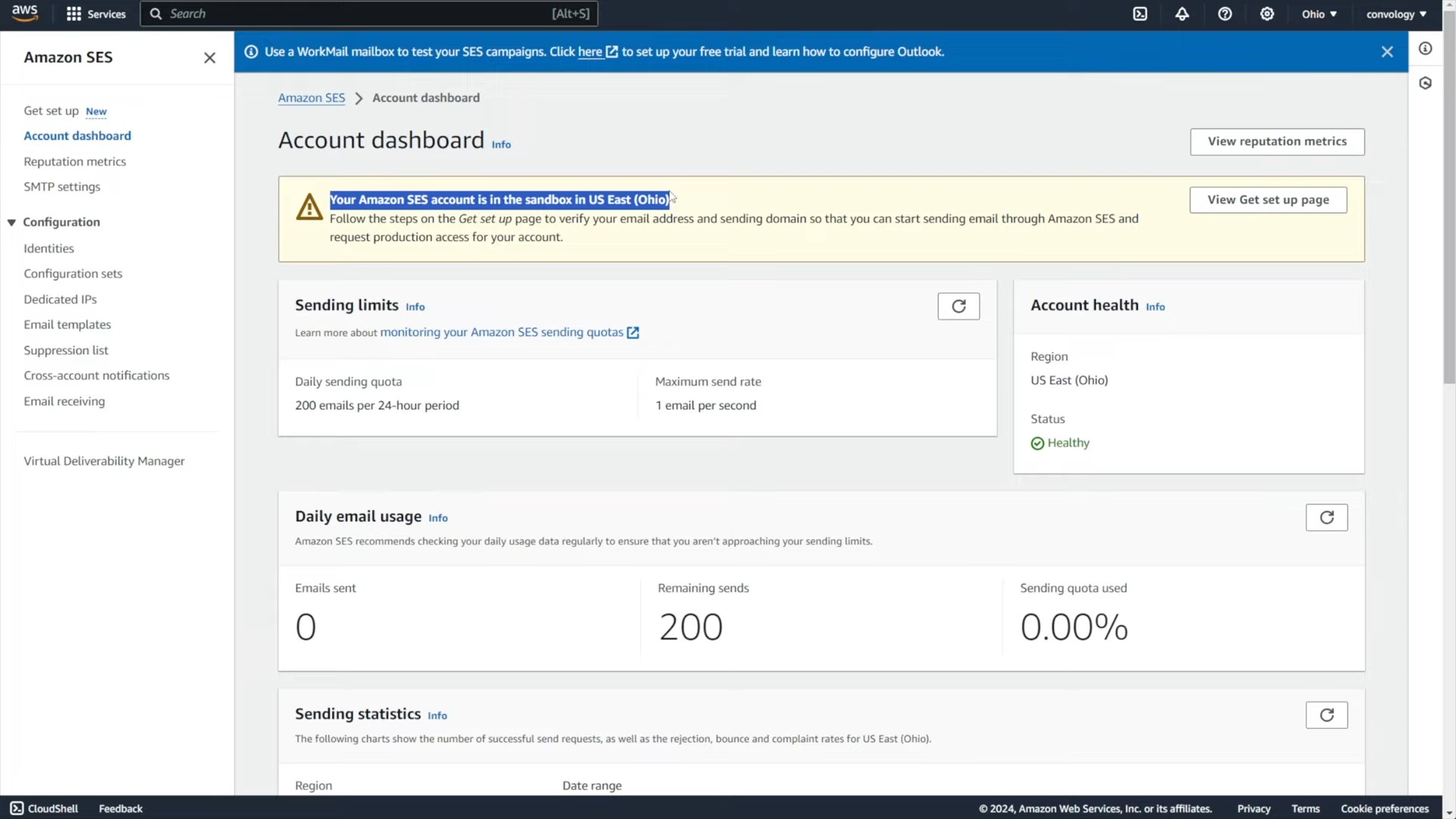Open the Privacy footer link

pos(1254,808)
